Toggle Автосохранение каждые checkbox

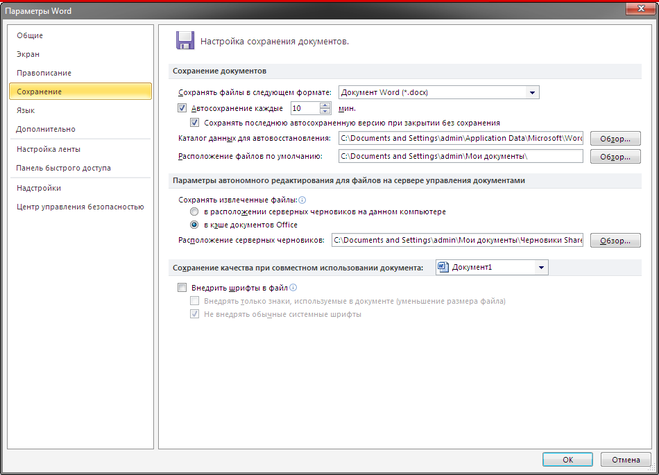pos(182,108)
